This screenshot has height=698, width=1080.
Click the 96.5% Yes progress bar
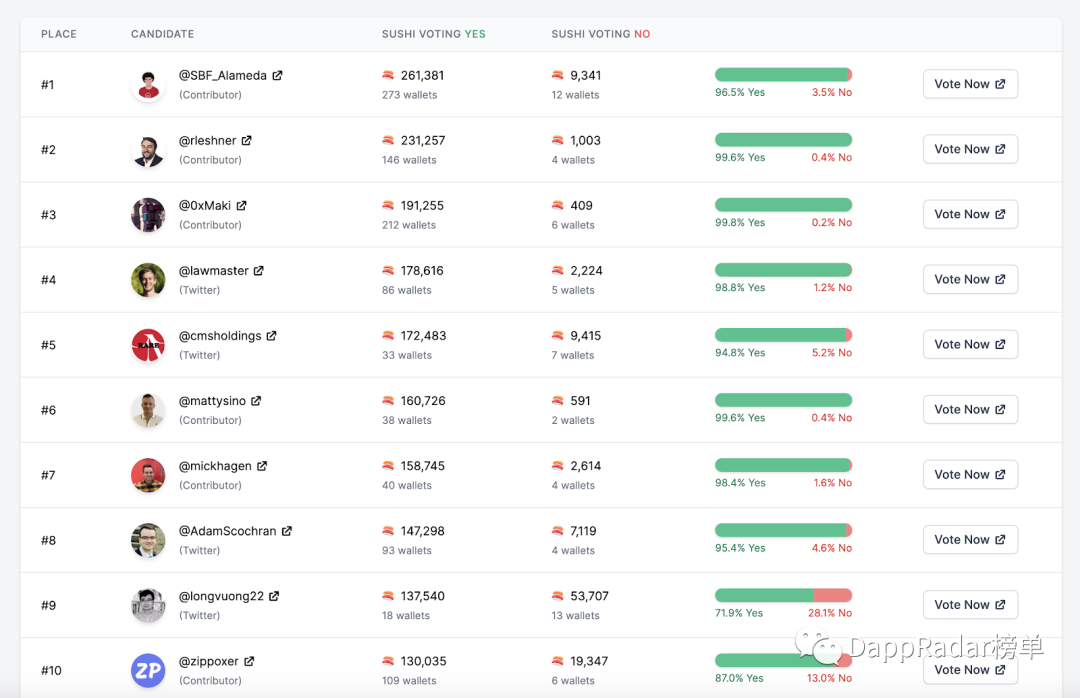(783, 74)
